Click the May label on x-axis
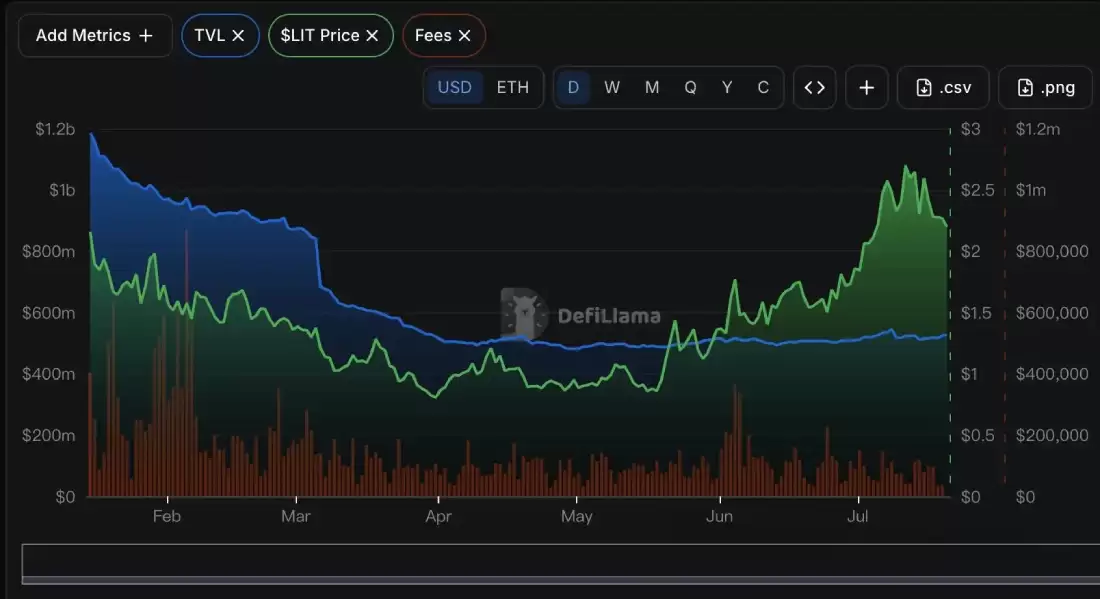The image size is (1100, 599). [577, 517]
